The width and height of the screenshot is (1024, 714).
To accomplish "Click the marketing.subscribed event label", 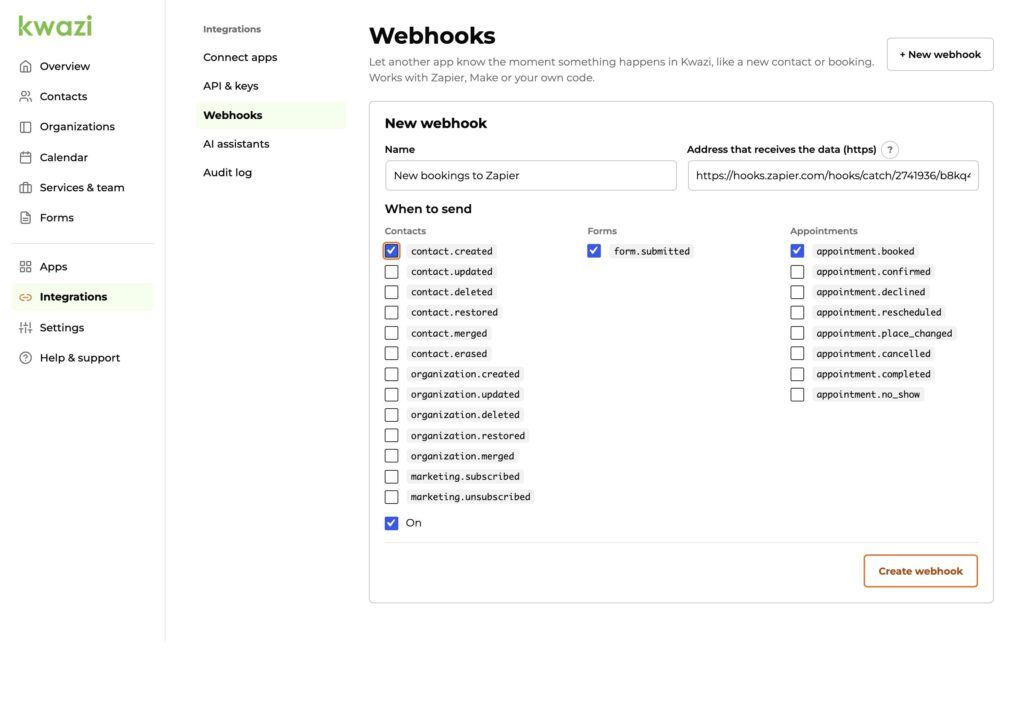I will click(465, 477).
